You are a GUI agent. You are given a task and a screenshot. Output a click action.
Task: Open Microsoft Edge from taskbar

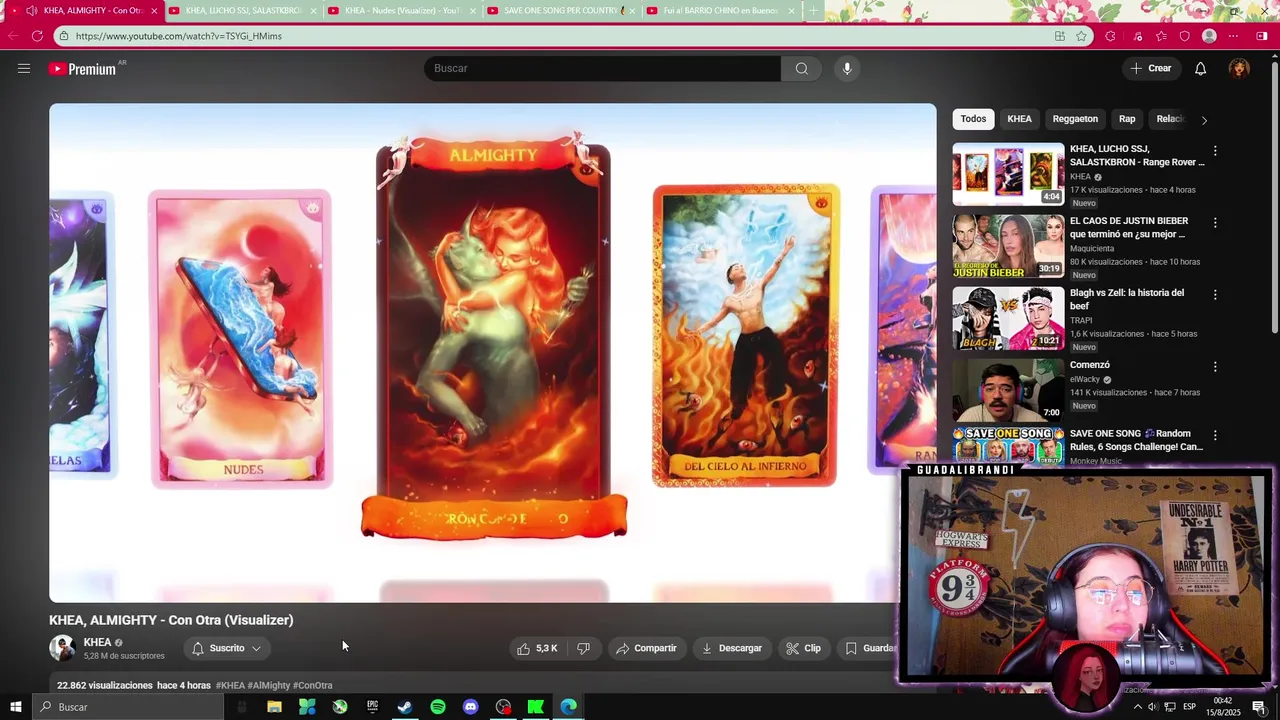[x=568, y=707]
